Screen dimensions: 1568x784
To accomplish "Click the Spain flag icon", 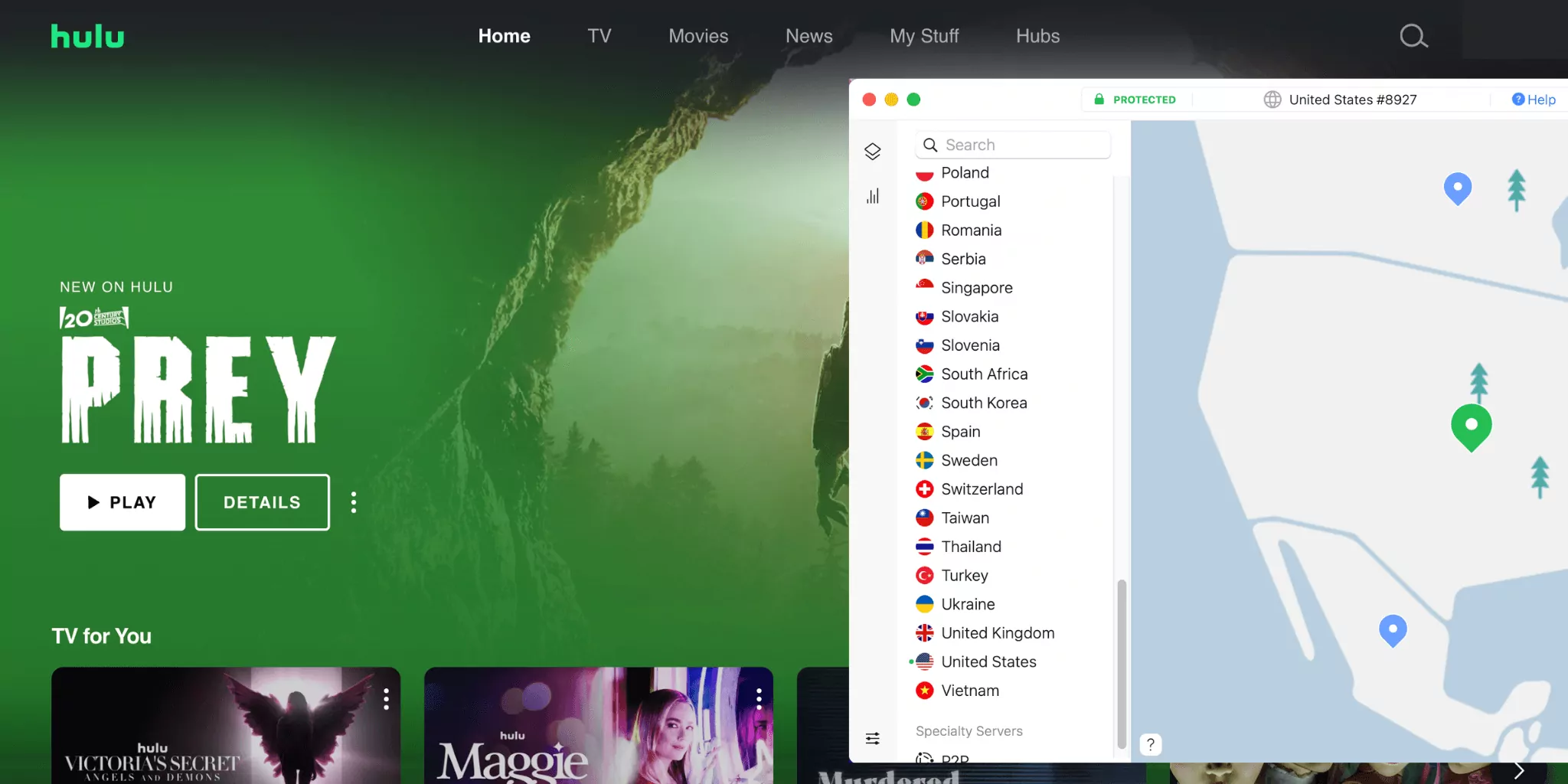I will click(925, 432).
